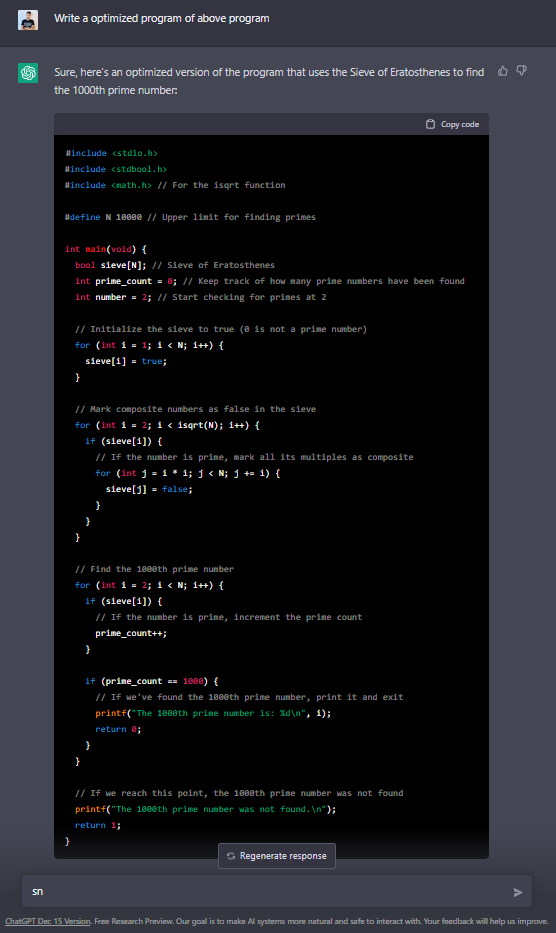Click the sieve[j] = false statement
The height and width of the screenshot is (933, 556).
[149, 489]
